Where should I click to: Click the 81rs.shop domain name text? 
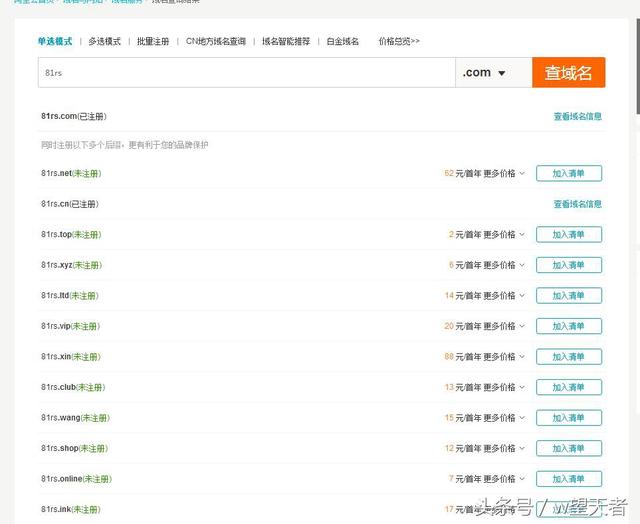click(x=60, y=449)
